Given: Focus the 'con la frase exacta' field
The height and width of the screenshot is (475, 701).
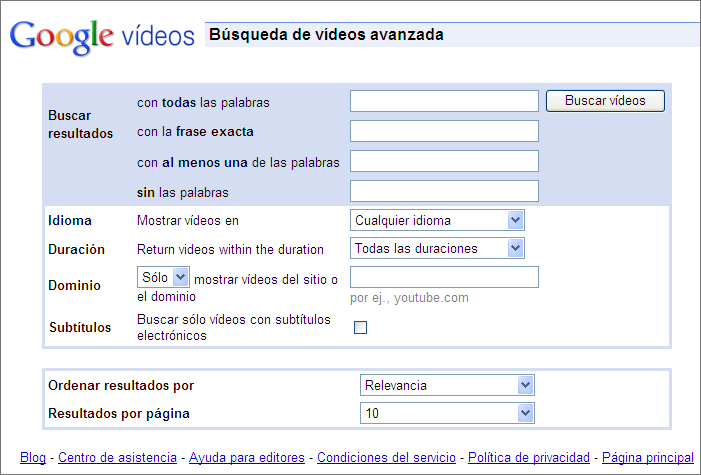Looking at the screenshot, I should click(x=444, y=131).
